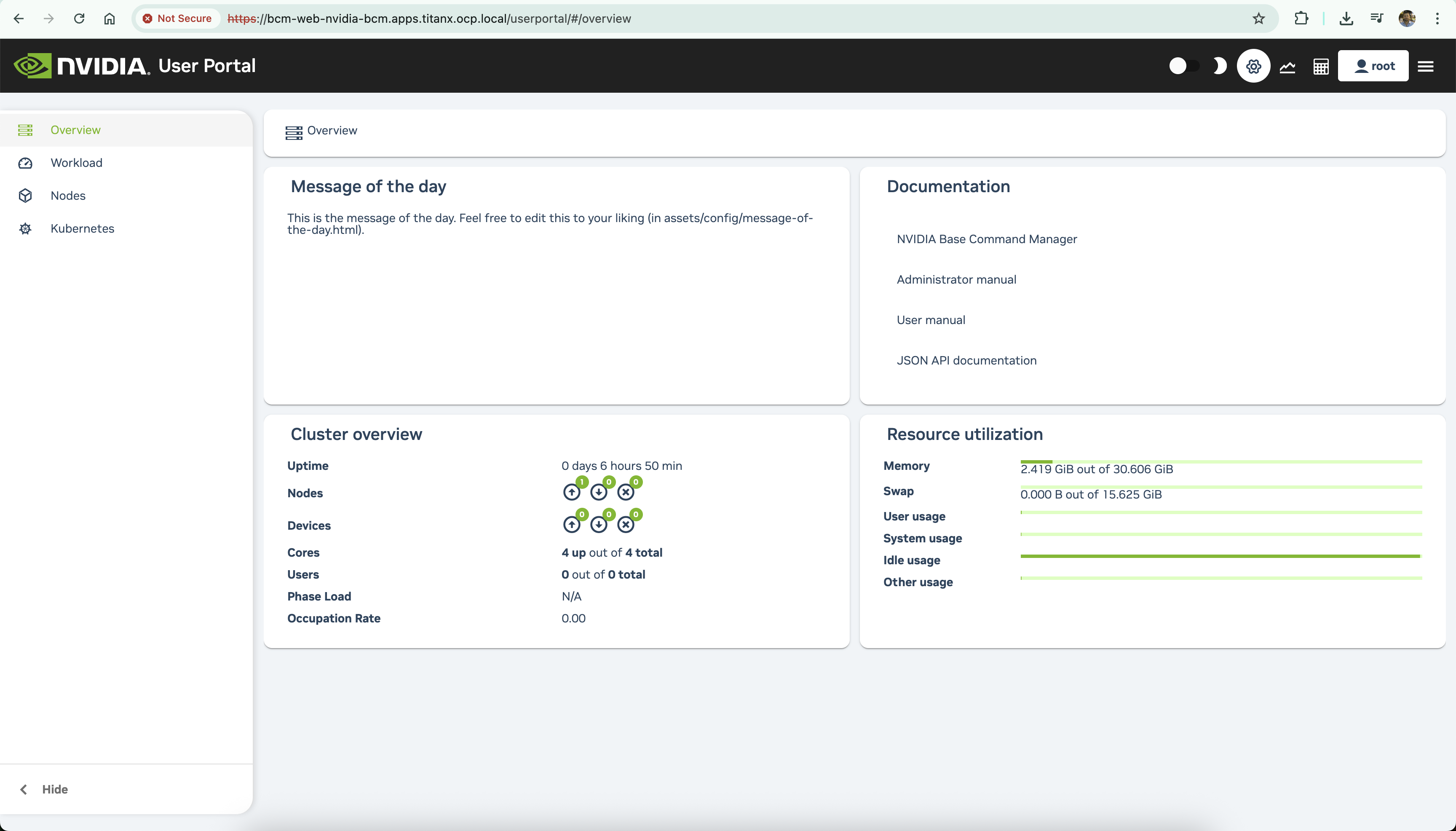Open the Nodes section in sidebar
The image size is (1456, 831).
[67, 195]
